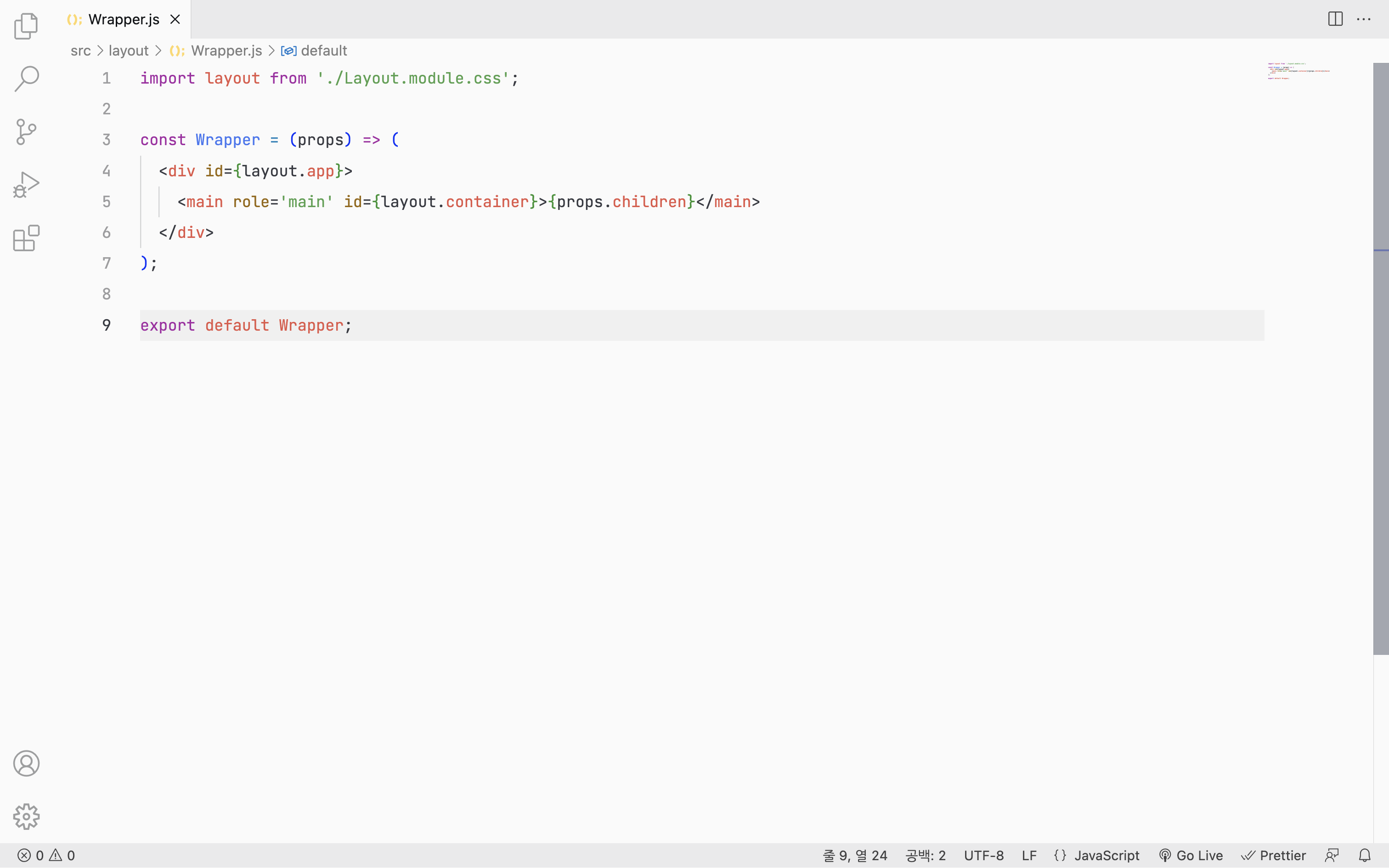This screenshot has height=868, width=1389.
Task: Toggle Go Live server
Action: (1191, 855)
